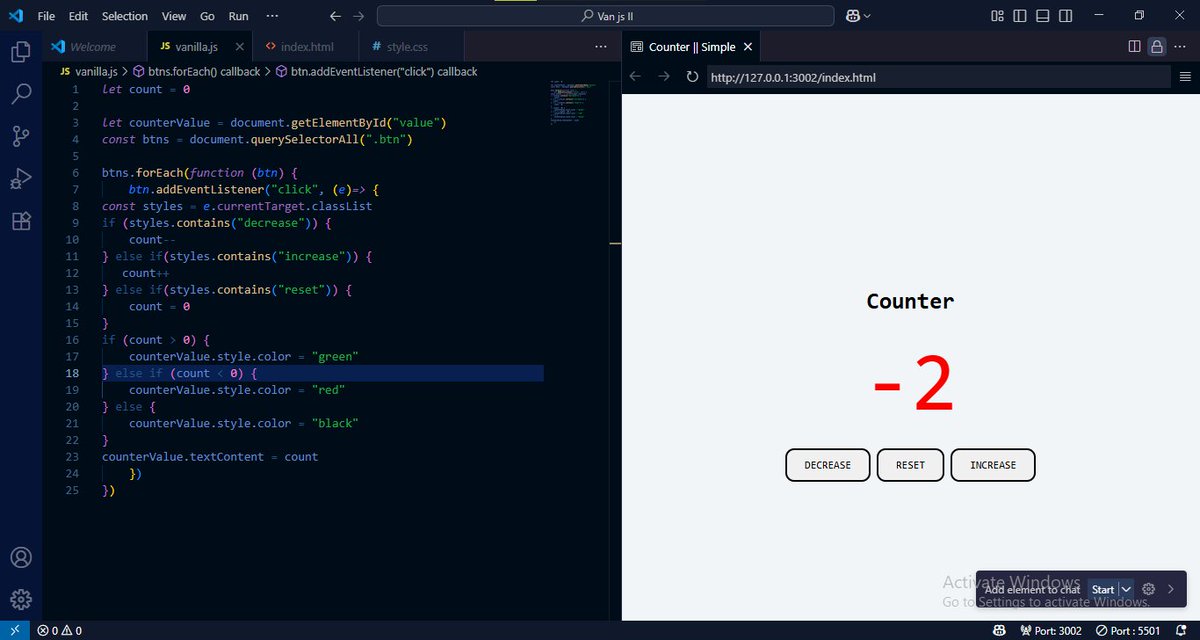Open the browser preview hamburger menu

(1185, 77)
